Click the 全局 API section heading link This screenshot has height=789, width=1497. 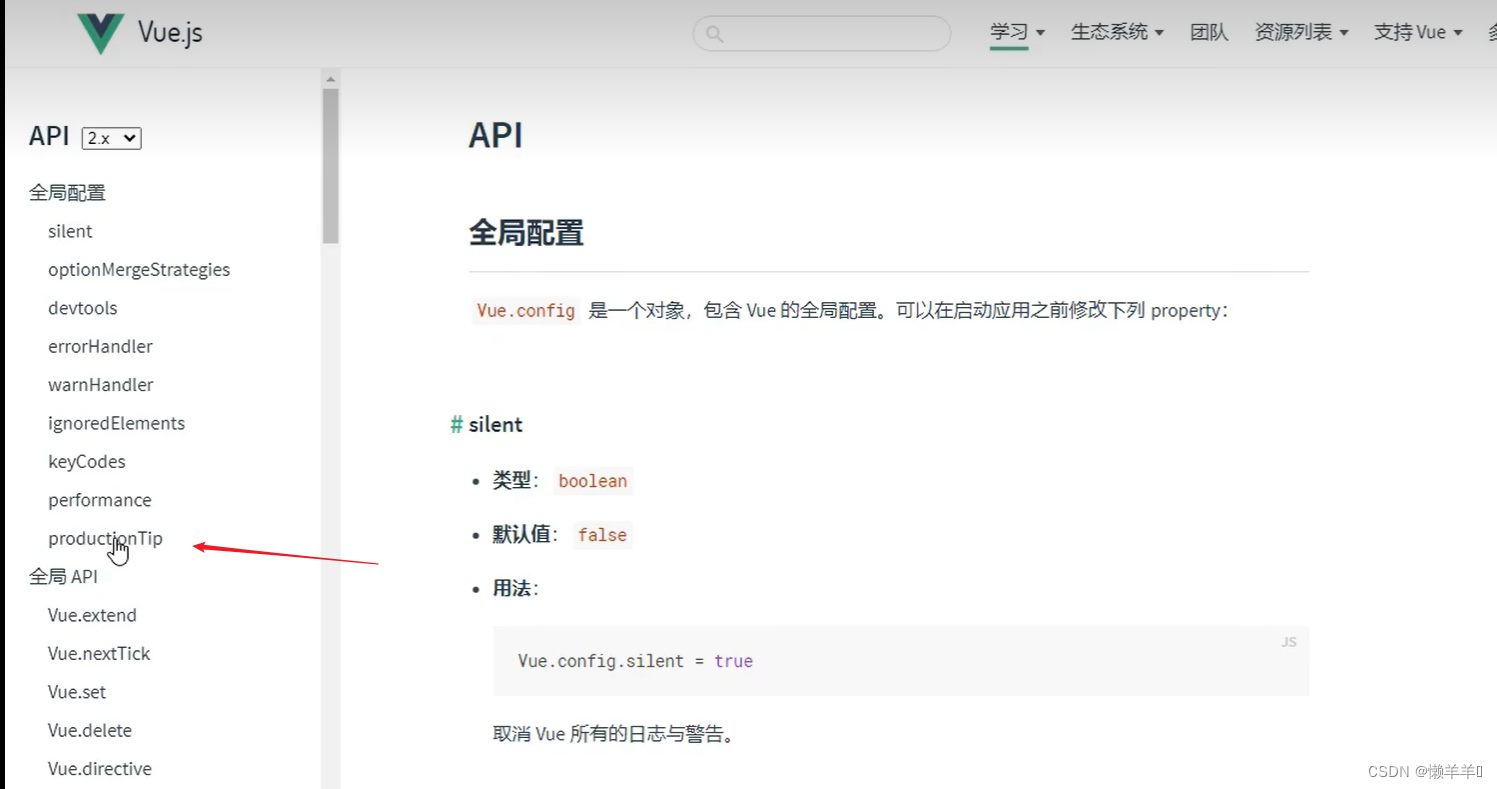pos(63,577)
